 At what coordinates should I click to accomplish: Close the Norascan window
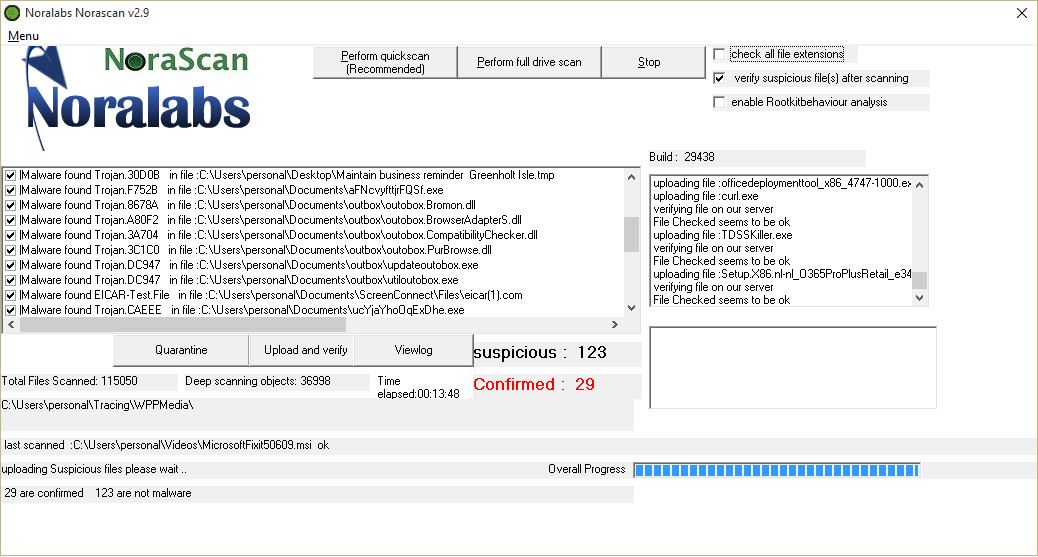coord(1021,13)
